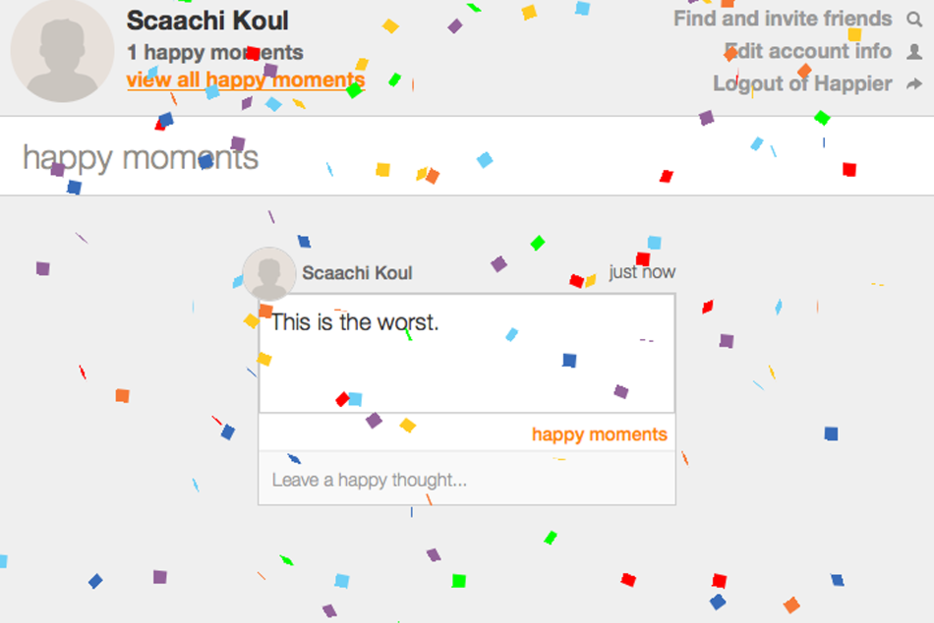Image resolution: width=934 pixels, height=623 pixels.
Task: Click the person icon beside Edit account info
Action: coord(914,52)
